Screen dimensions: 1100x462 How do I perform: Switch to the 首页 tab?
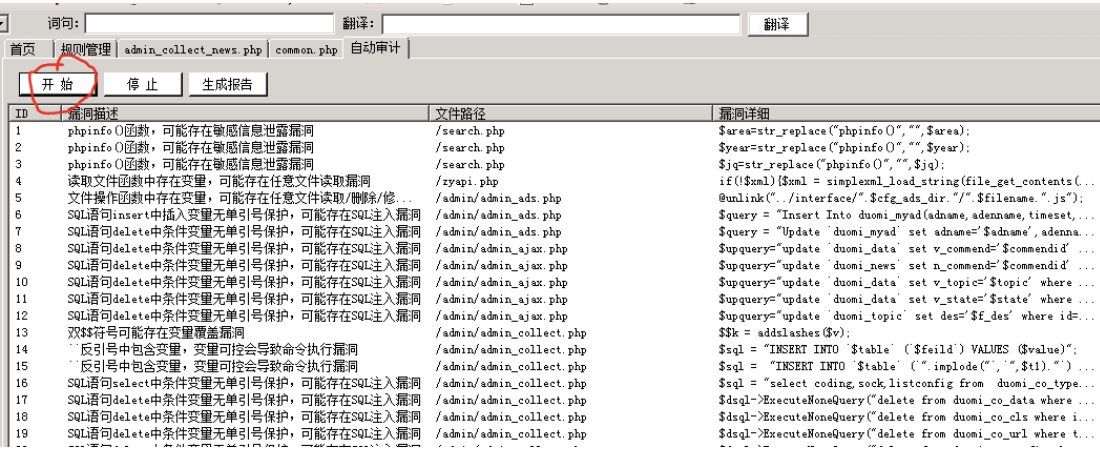pos(22,49)
